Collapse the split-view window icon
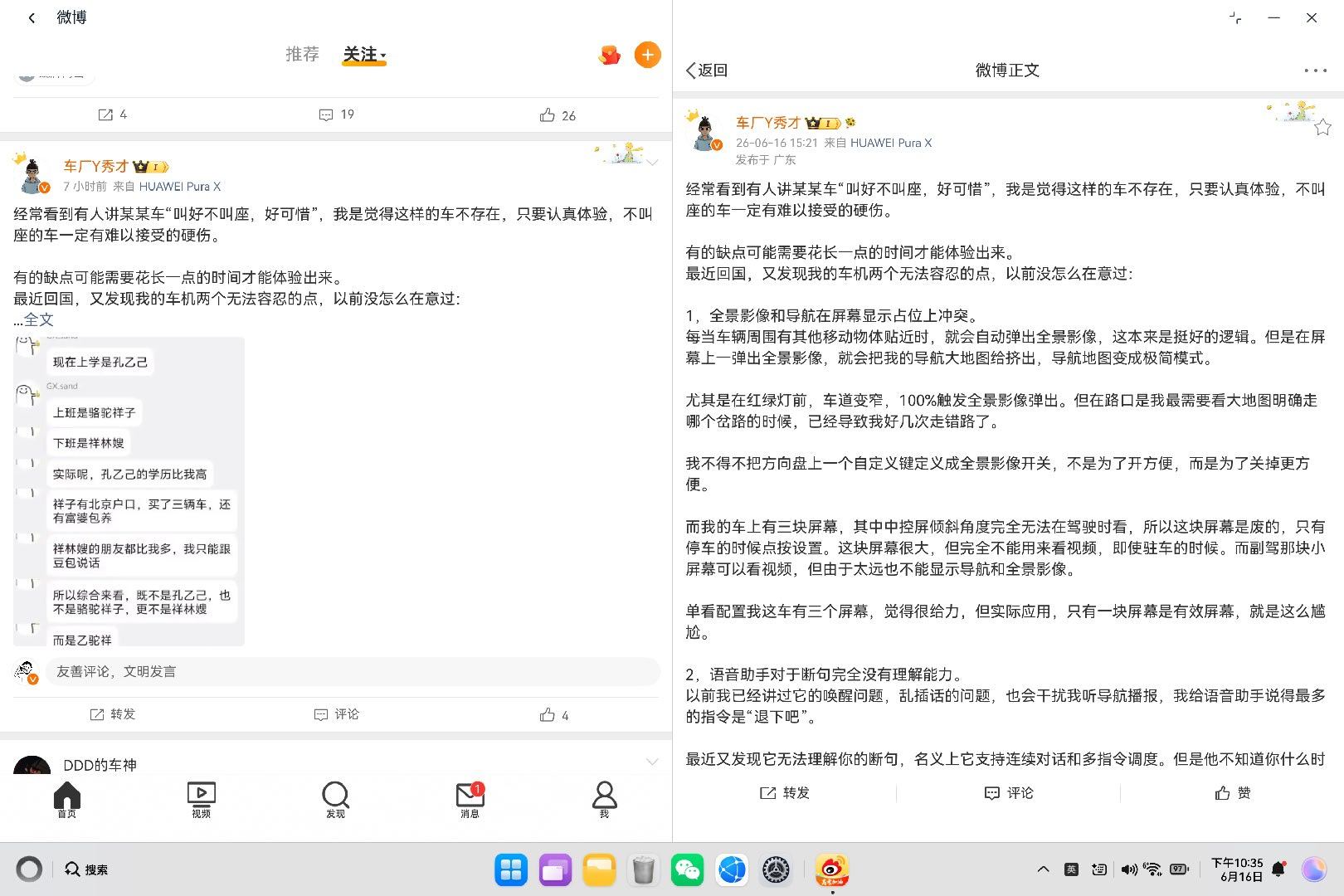1344x896 pixels. [x=1236, y=17]
